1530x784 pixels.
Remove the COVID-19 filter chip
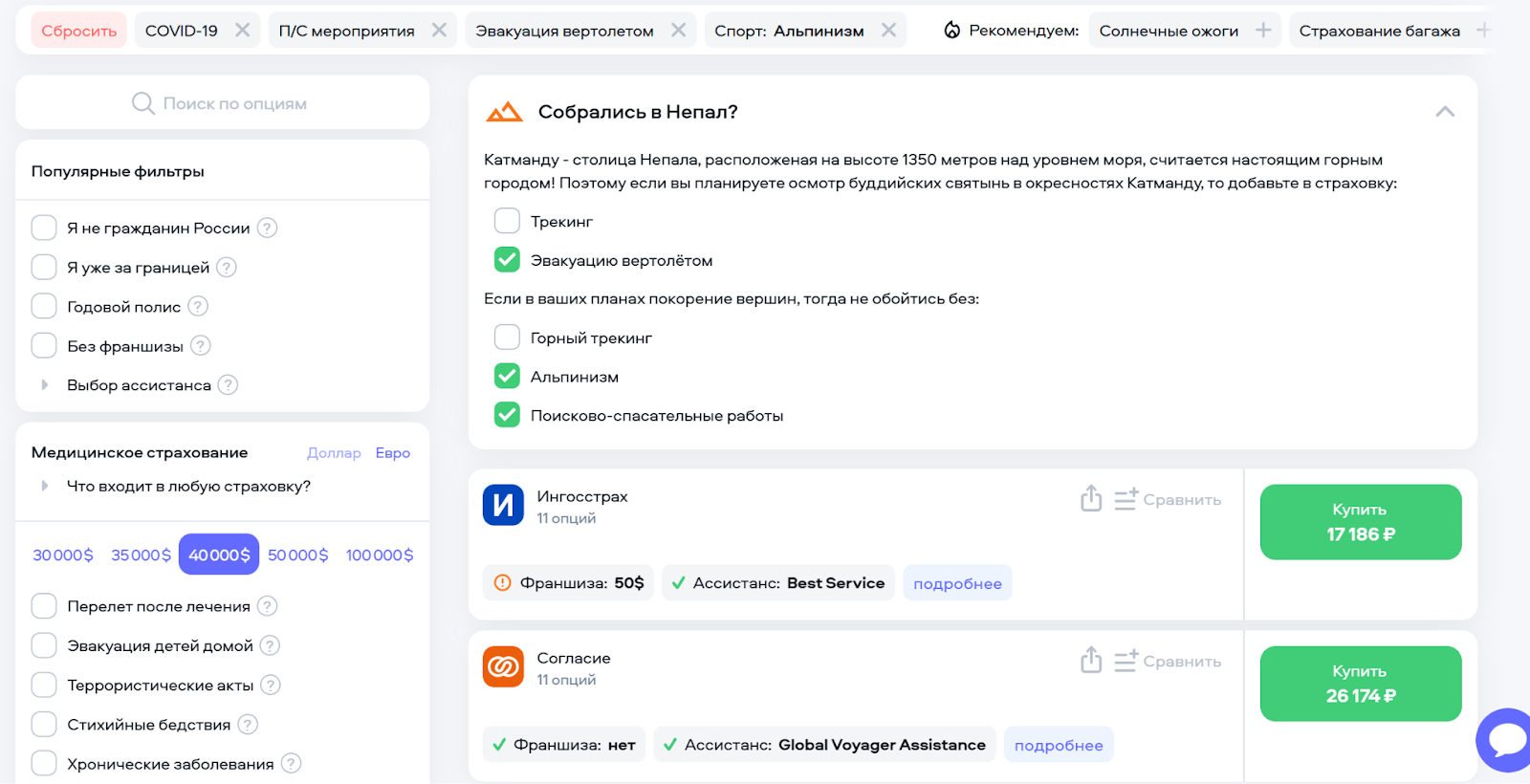[x=243, y=31]
